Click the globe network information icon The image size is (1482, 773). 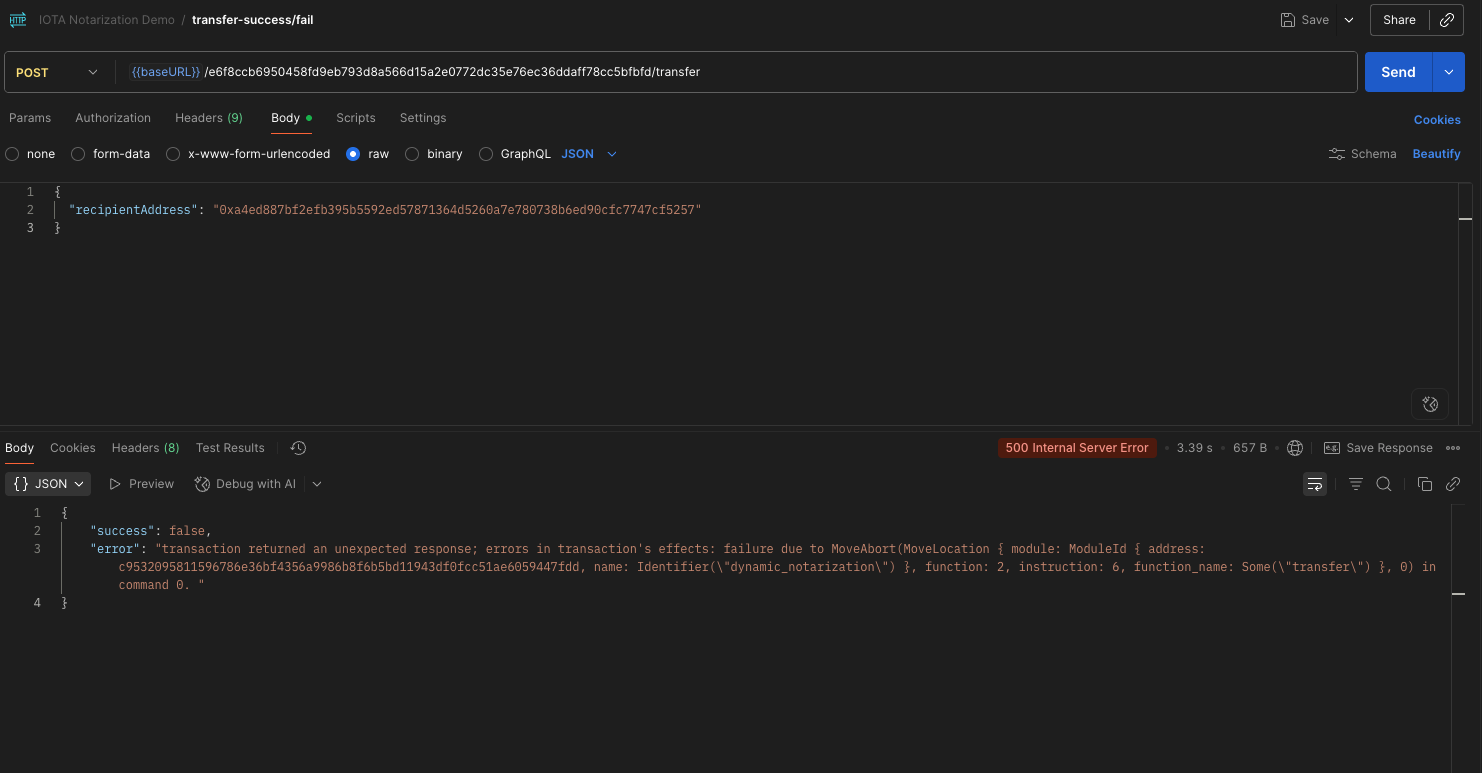coord(1295,447)
